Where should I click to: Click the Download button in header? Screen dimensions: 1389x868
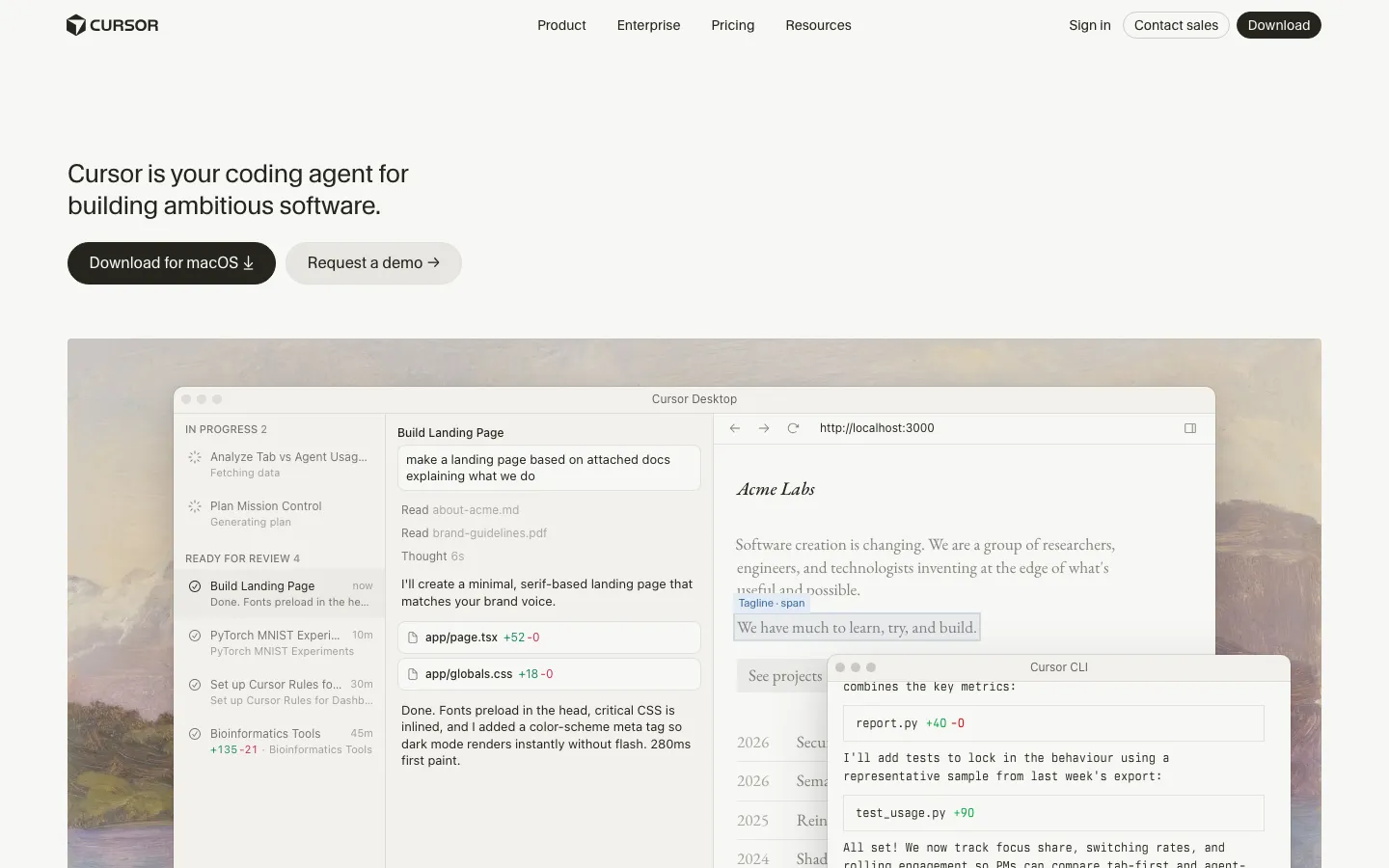click(1279, 25)
